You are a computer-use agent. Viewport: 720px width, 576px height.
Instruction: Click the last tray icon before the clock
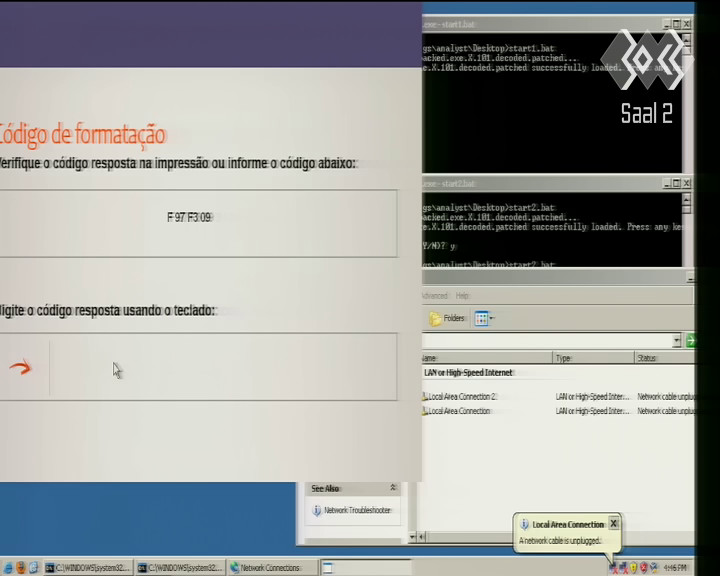[x=654, y=568]
